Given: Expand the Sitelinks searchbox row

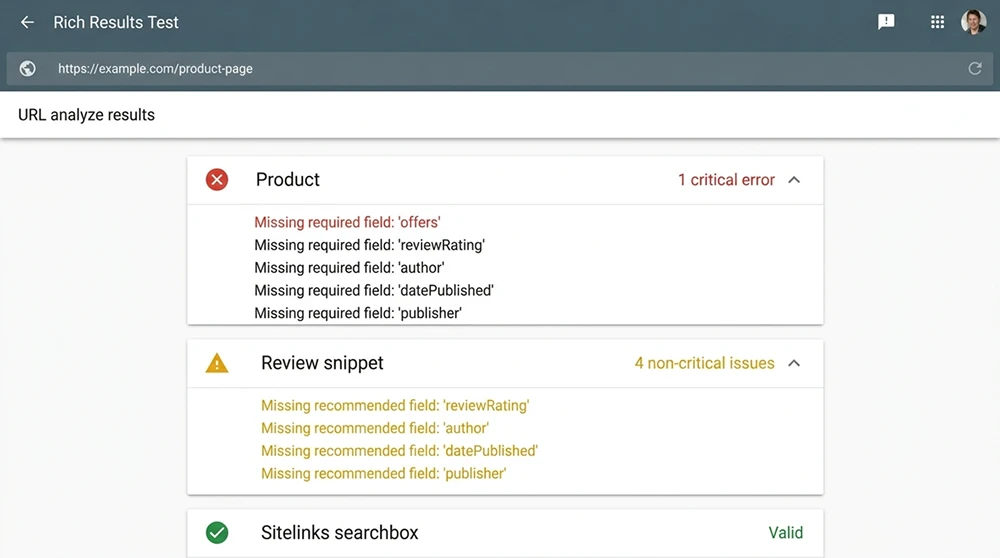Looking at the screenshot, I should point(505,533).
